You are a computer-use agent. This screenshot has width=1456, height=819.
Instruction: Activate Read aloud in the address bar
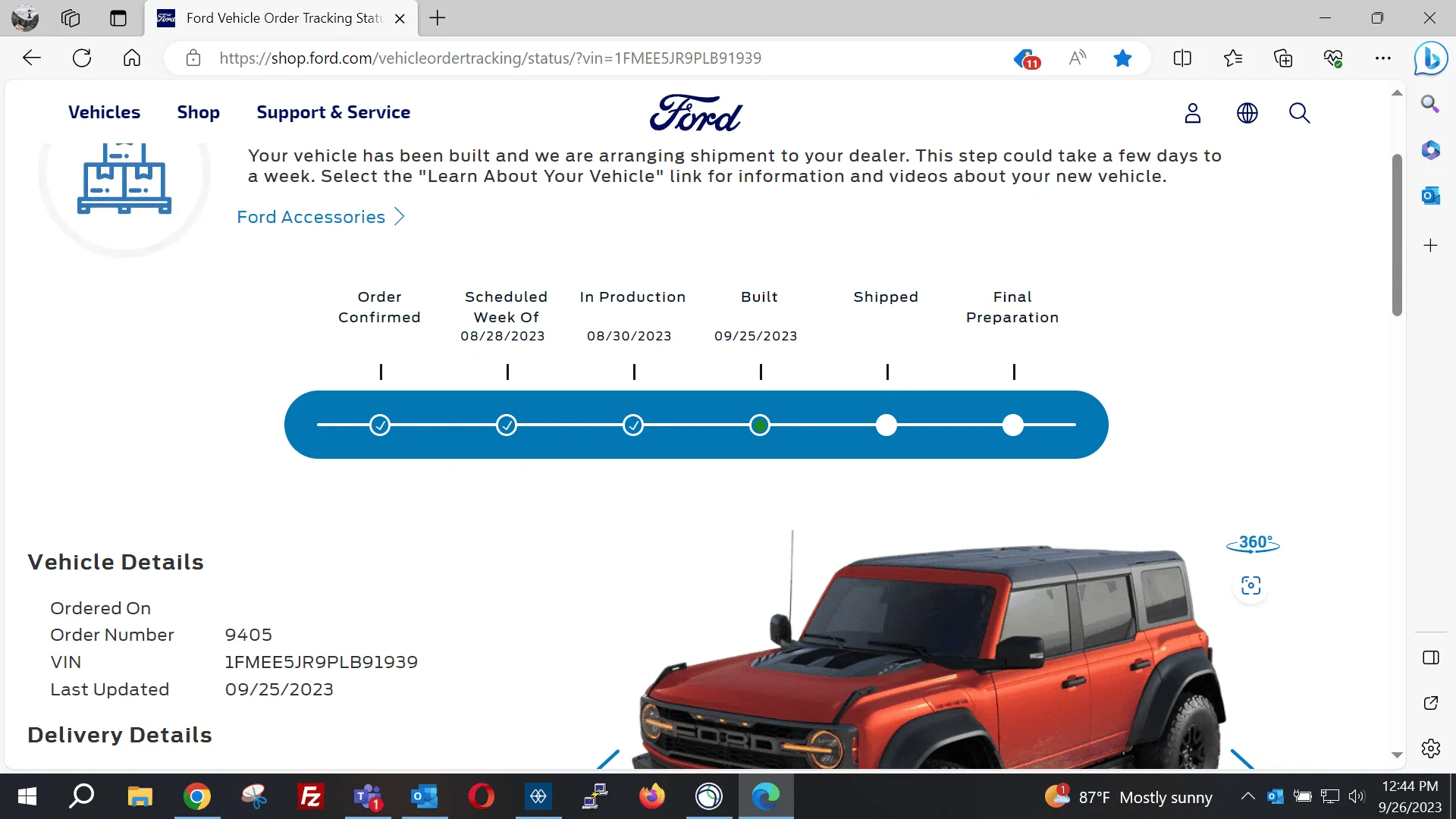pos(1077,58)
